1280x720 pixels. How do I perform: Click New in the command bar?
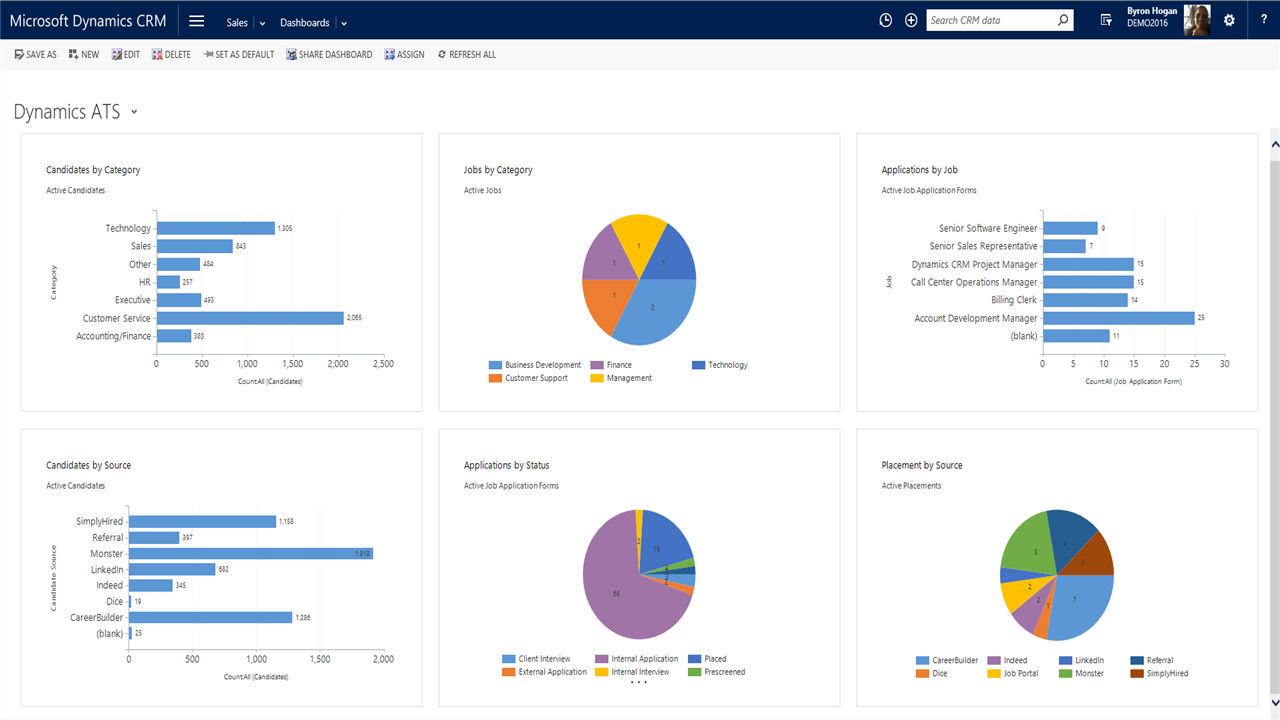84,55
